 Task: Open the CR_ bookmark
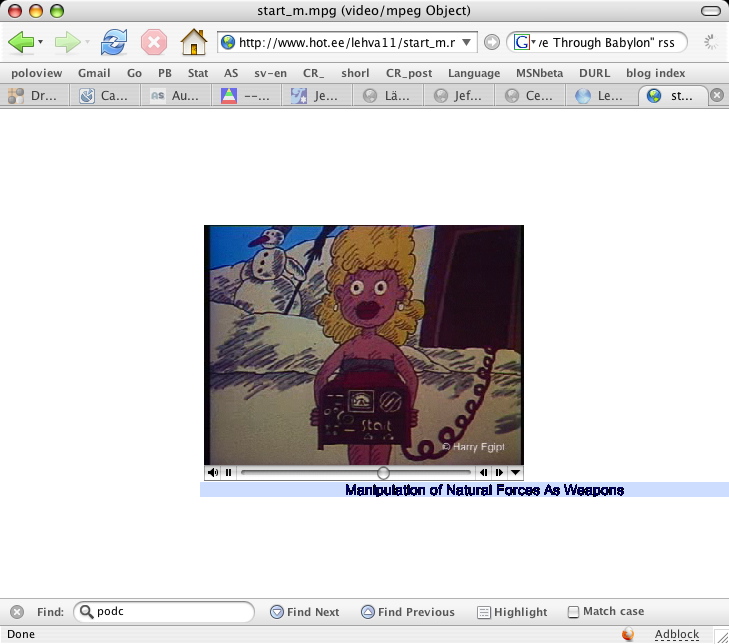[313, 73]
